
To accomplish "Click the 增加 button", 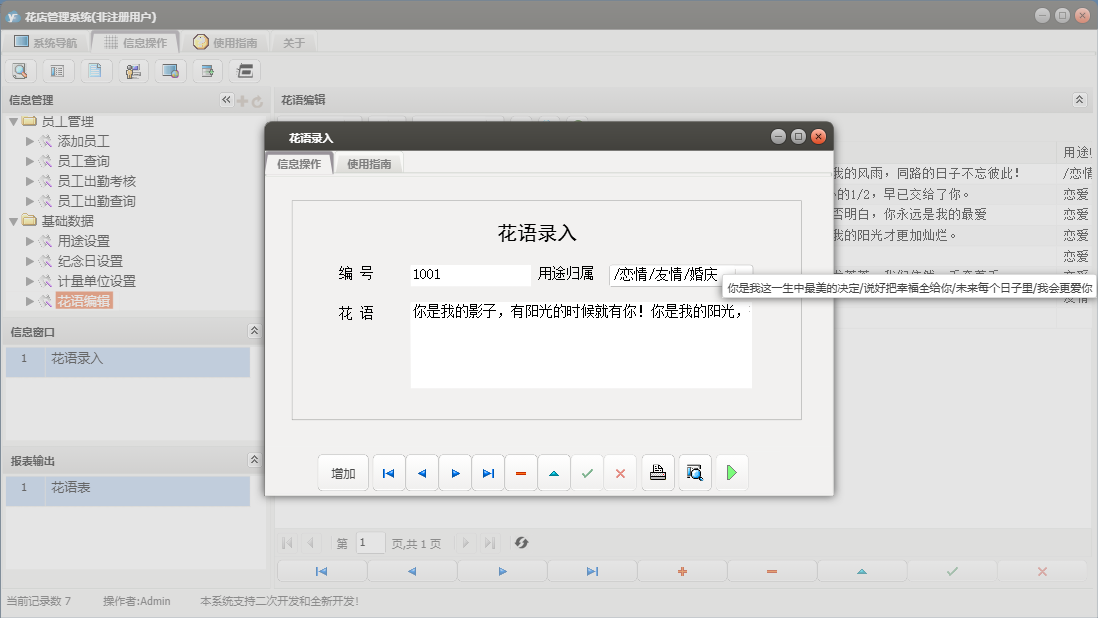I will [343, 472].
